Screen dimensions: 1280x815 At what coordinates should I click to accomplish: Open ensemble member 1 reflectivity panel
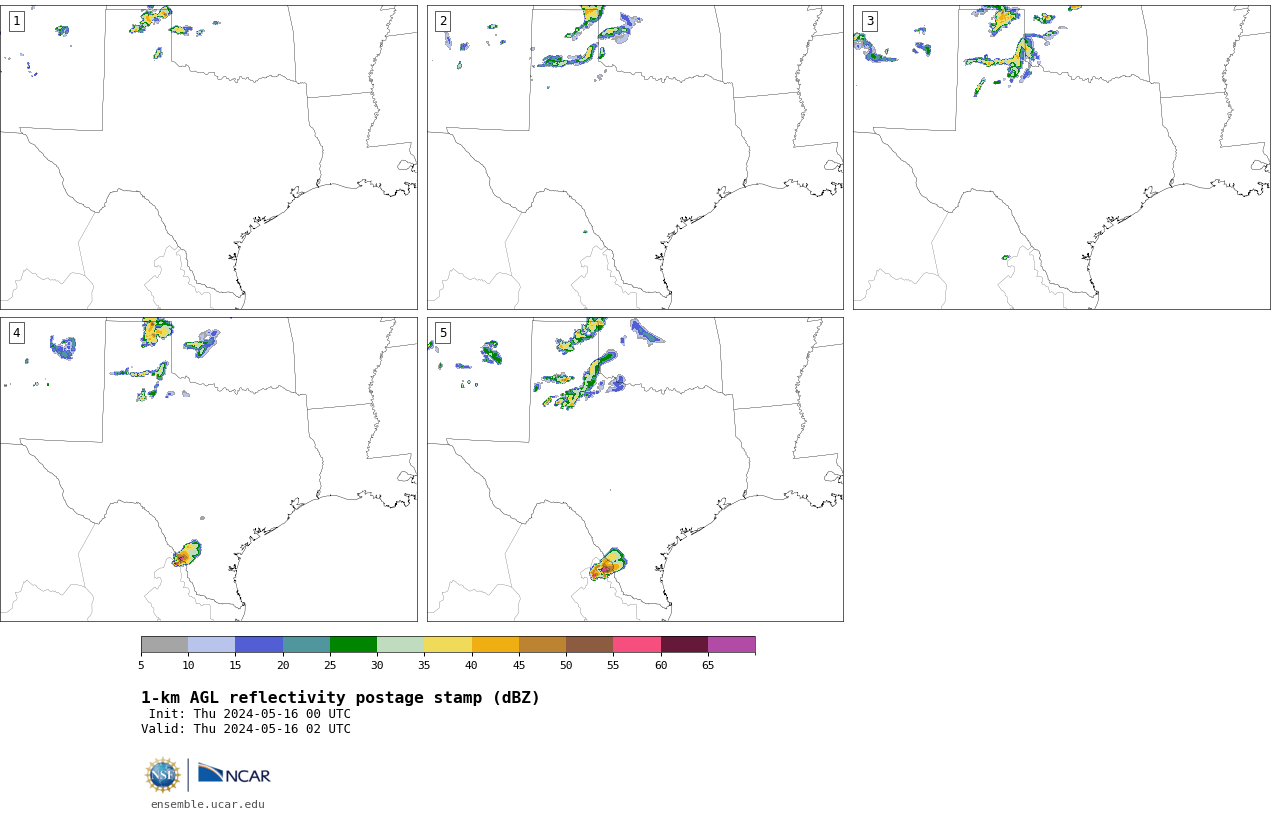pos(208,157)
